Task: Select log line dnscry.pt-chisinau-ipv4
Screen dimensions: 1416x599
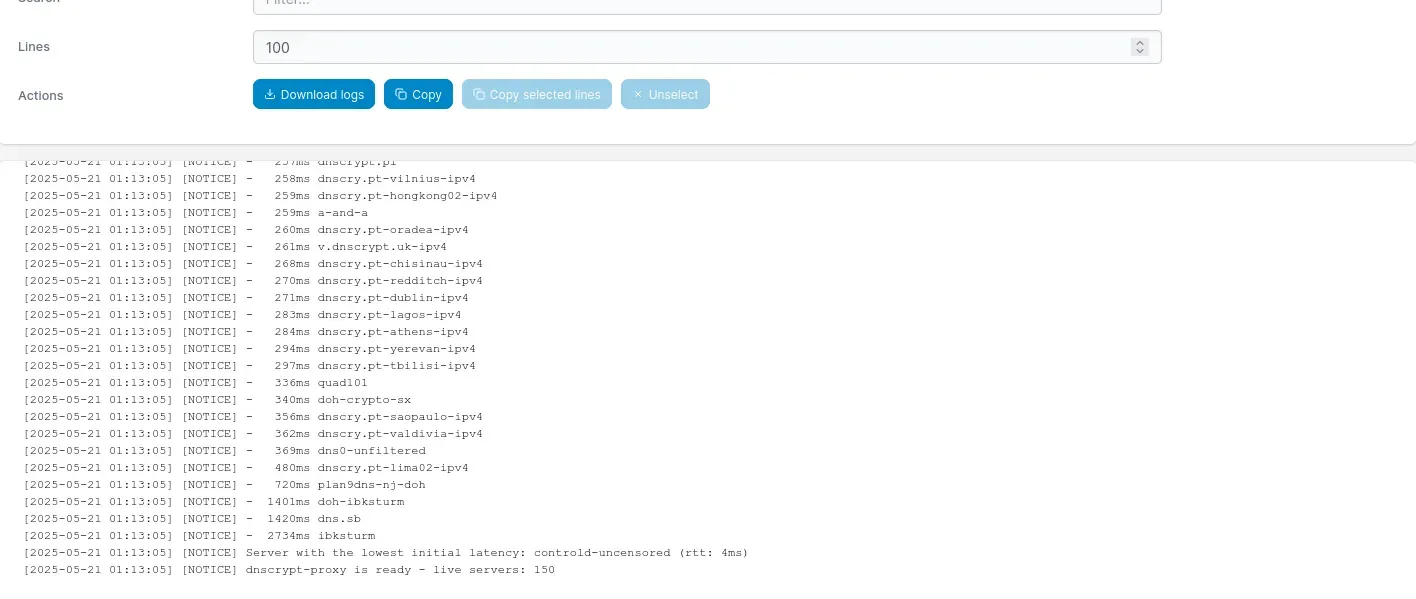Action: pos(253,264)
